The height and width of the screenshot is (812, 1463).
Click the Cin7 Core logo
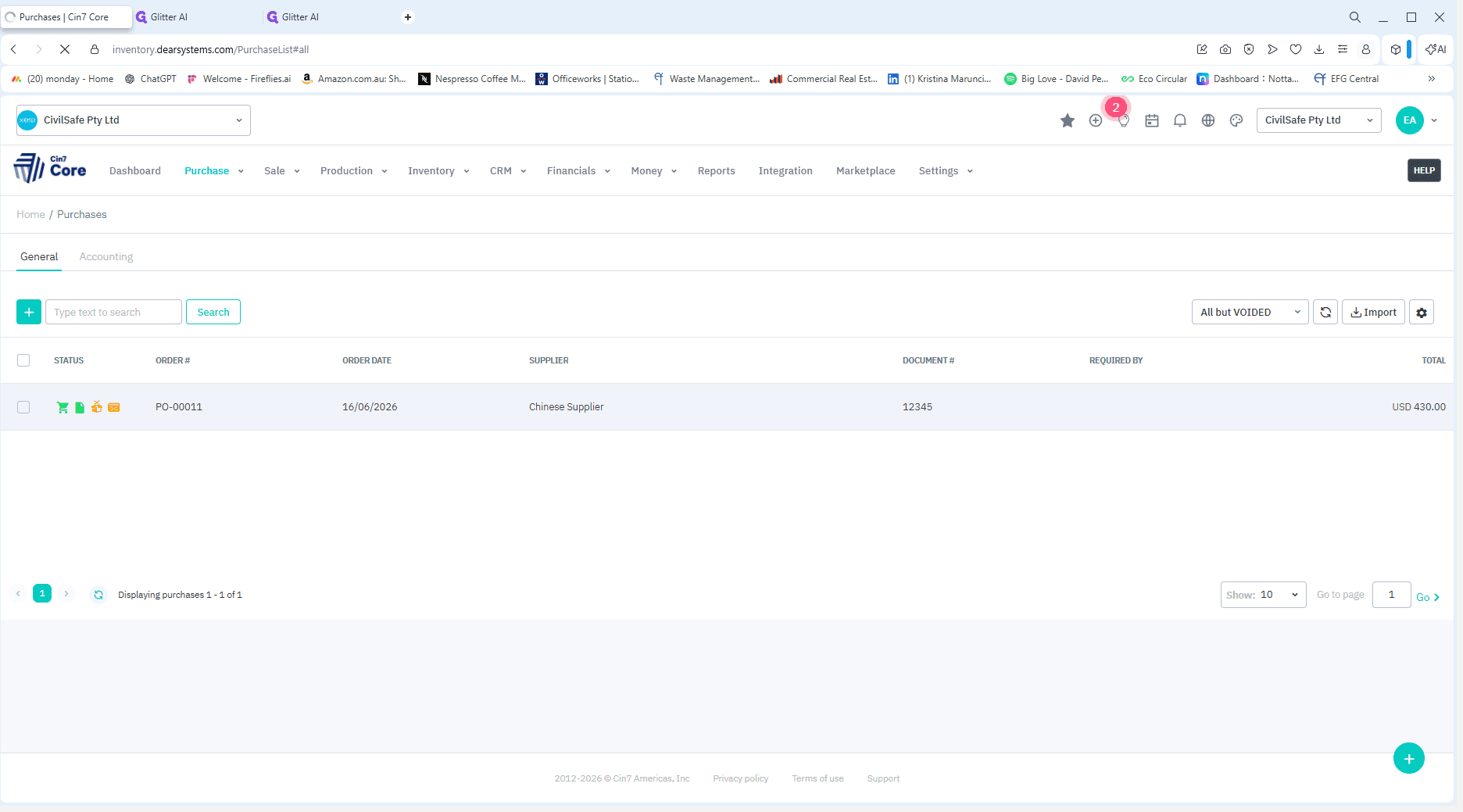50,168
